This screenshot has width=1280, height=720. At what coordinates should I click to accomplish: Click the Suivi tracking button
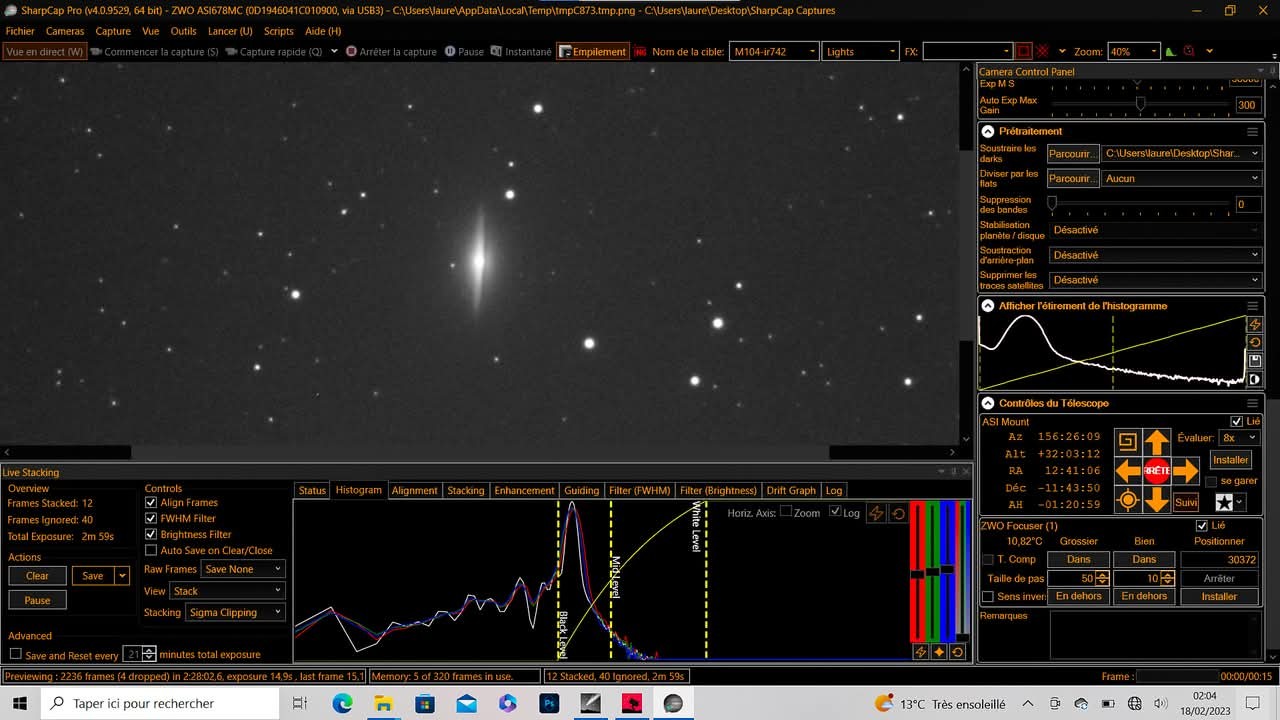point(1186,502)
